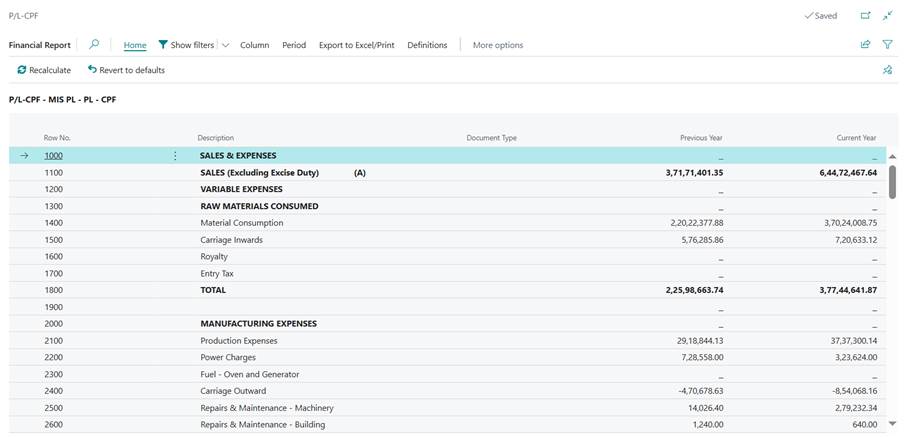Click the personalize icon below the filter
The image size is (904, 437).
(x=887, y=70)
